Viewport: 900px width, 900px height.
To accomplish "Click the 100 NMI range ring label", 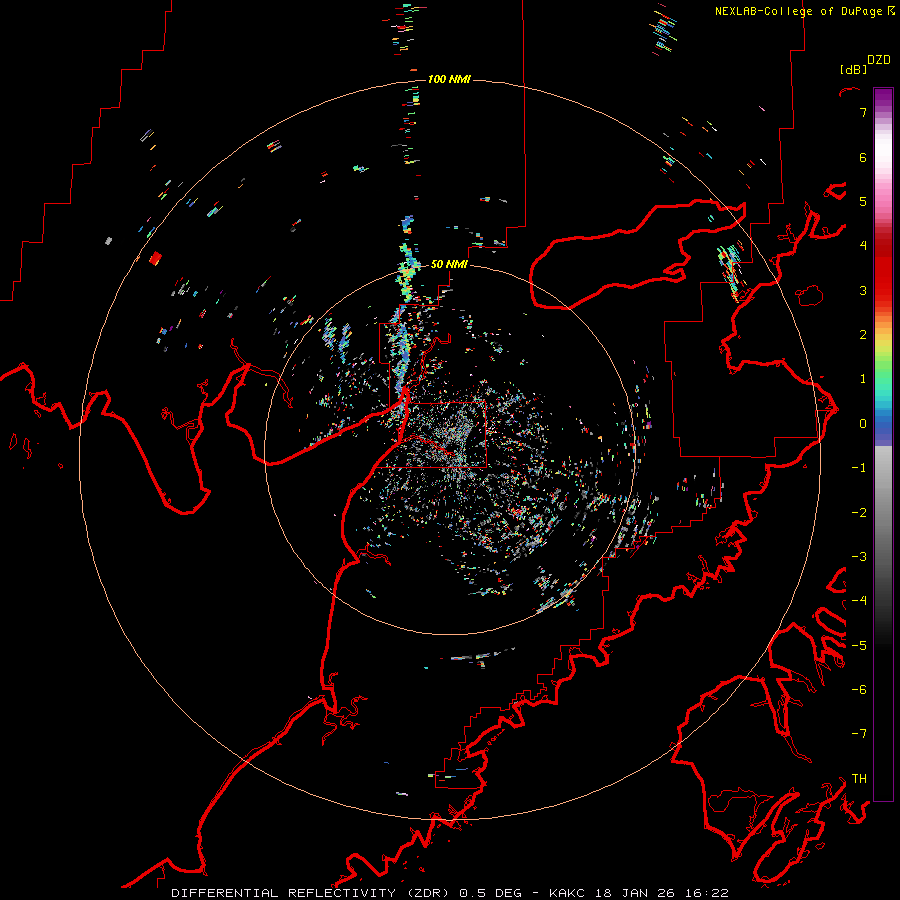I will tap(449, 79).
